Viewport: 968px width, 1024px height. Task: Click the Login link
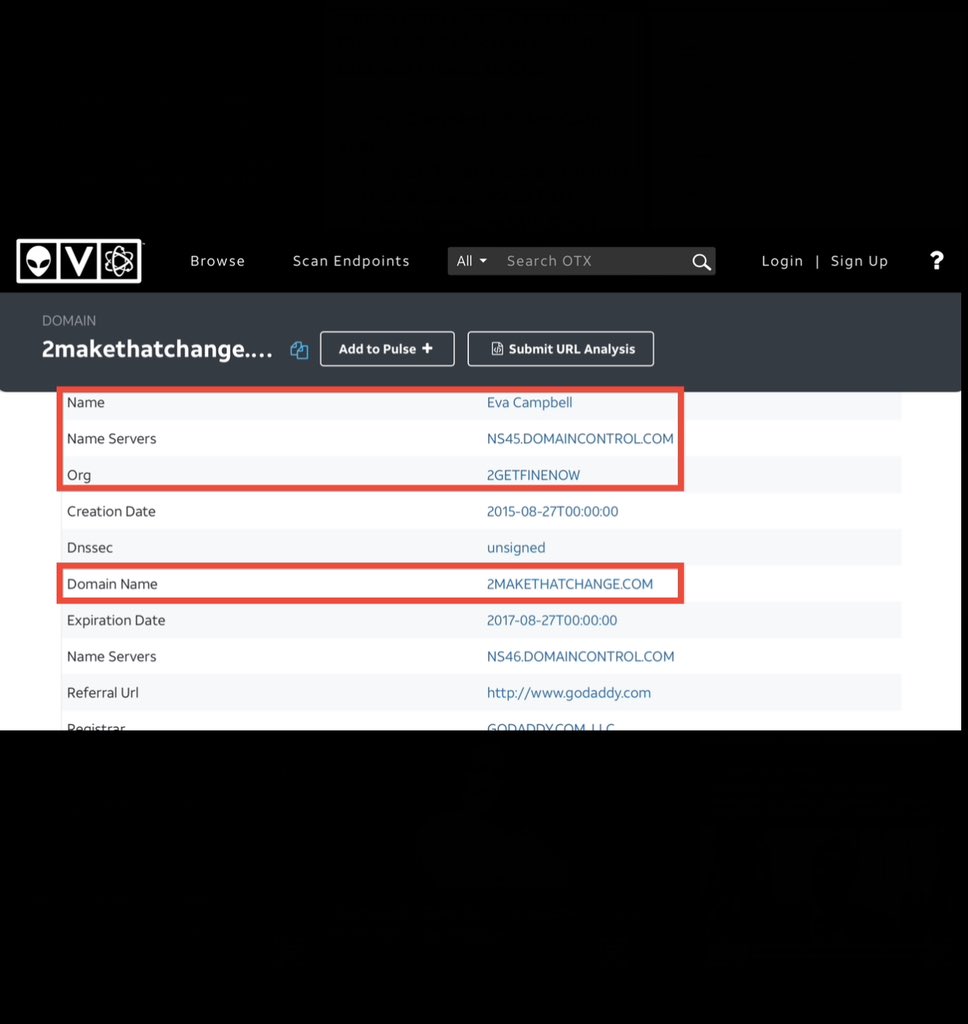tap(782, 261)
